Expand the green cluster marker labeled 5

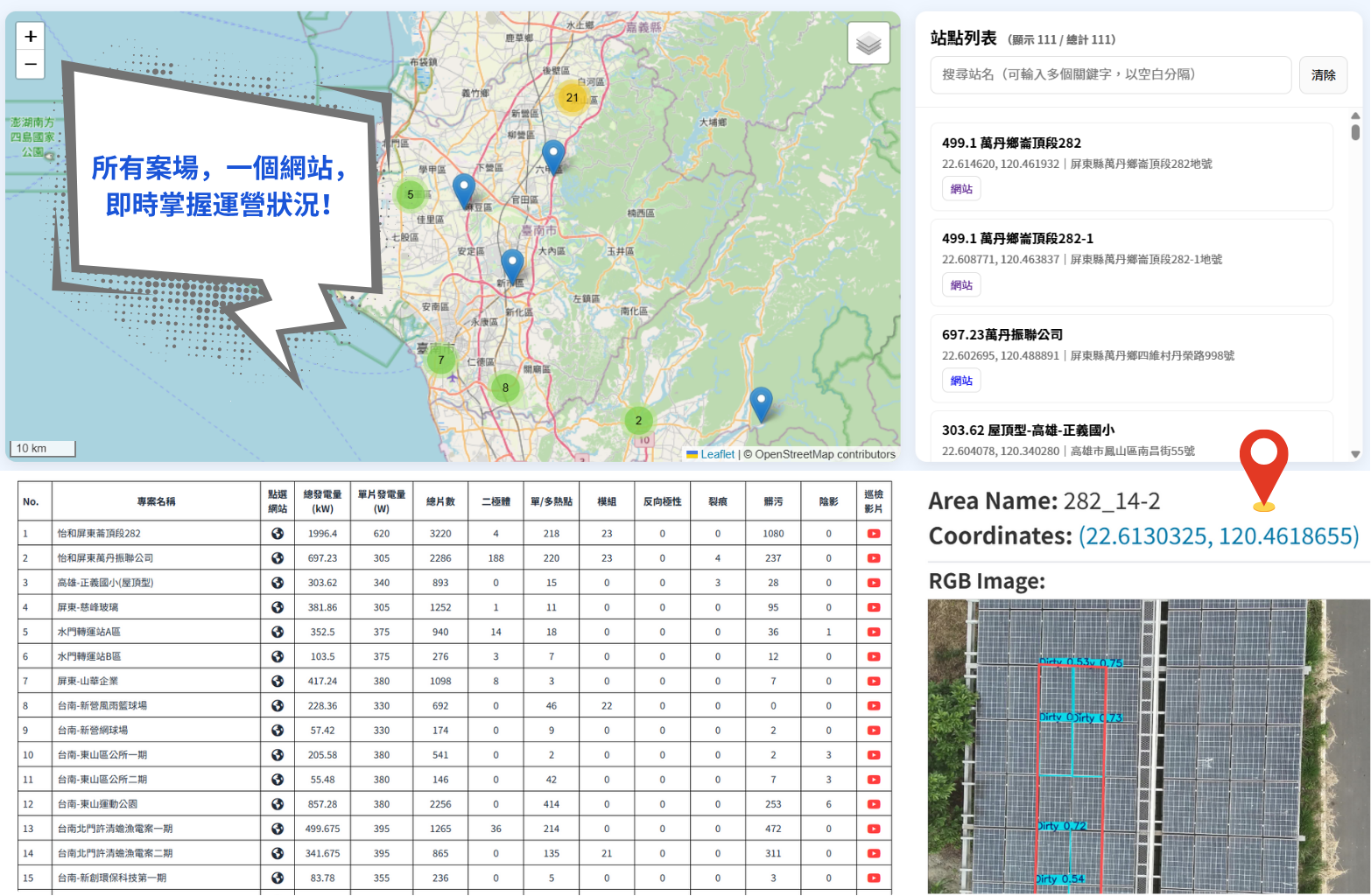click(410, 194)
